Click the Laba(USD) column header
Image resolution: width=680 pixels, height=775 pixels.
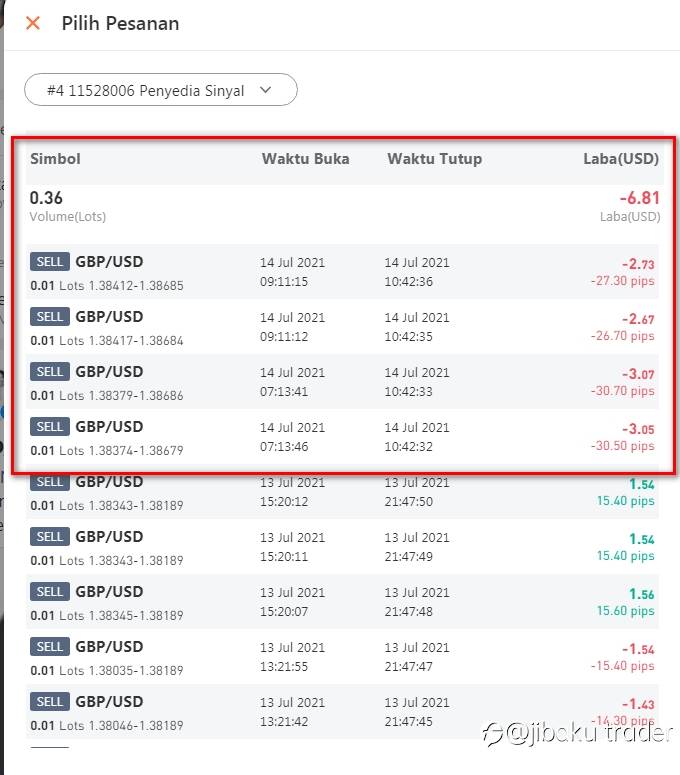point(621,159)
